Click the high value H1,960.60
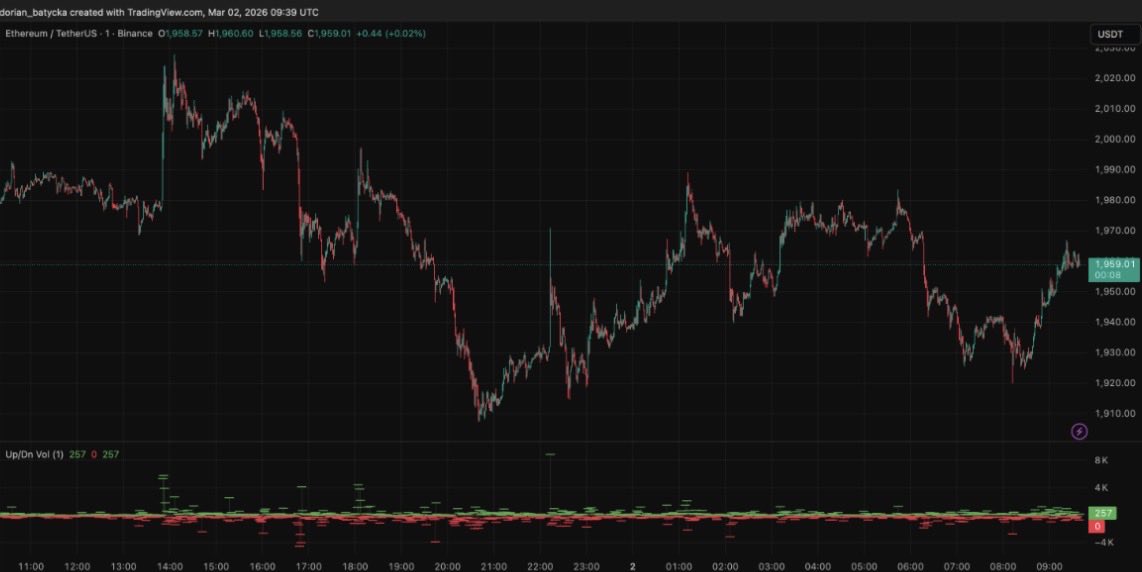 [x=231, y=34]
